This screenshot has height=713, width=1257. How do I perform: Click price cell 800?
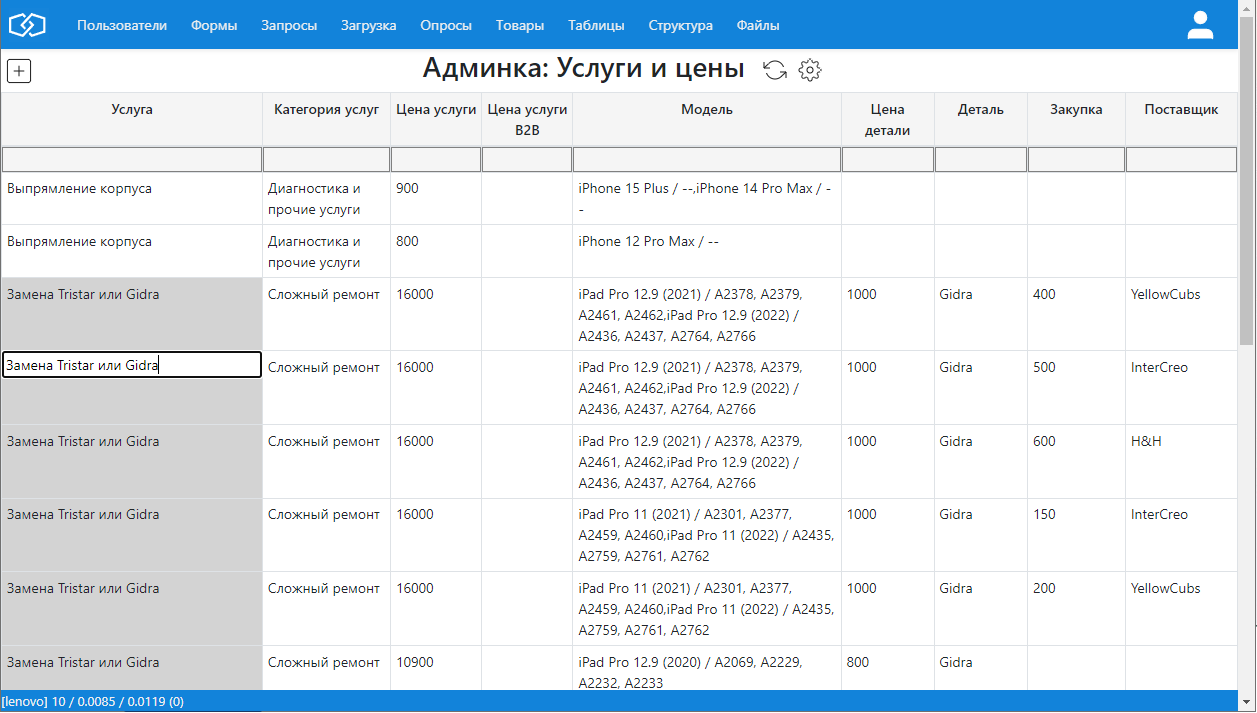436,251
